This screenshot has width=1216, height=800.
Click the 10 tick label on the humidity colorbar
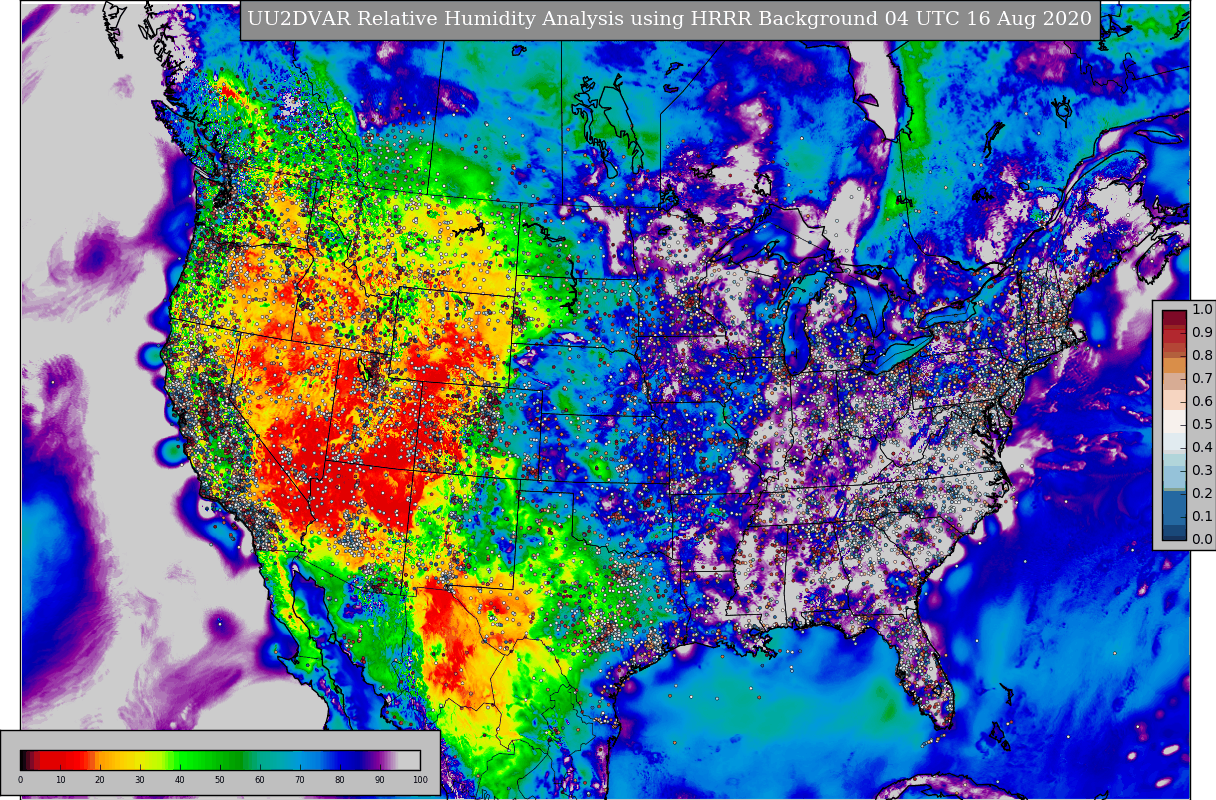(60, 780)
